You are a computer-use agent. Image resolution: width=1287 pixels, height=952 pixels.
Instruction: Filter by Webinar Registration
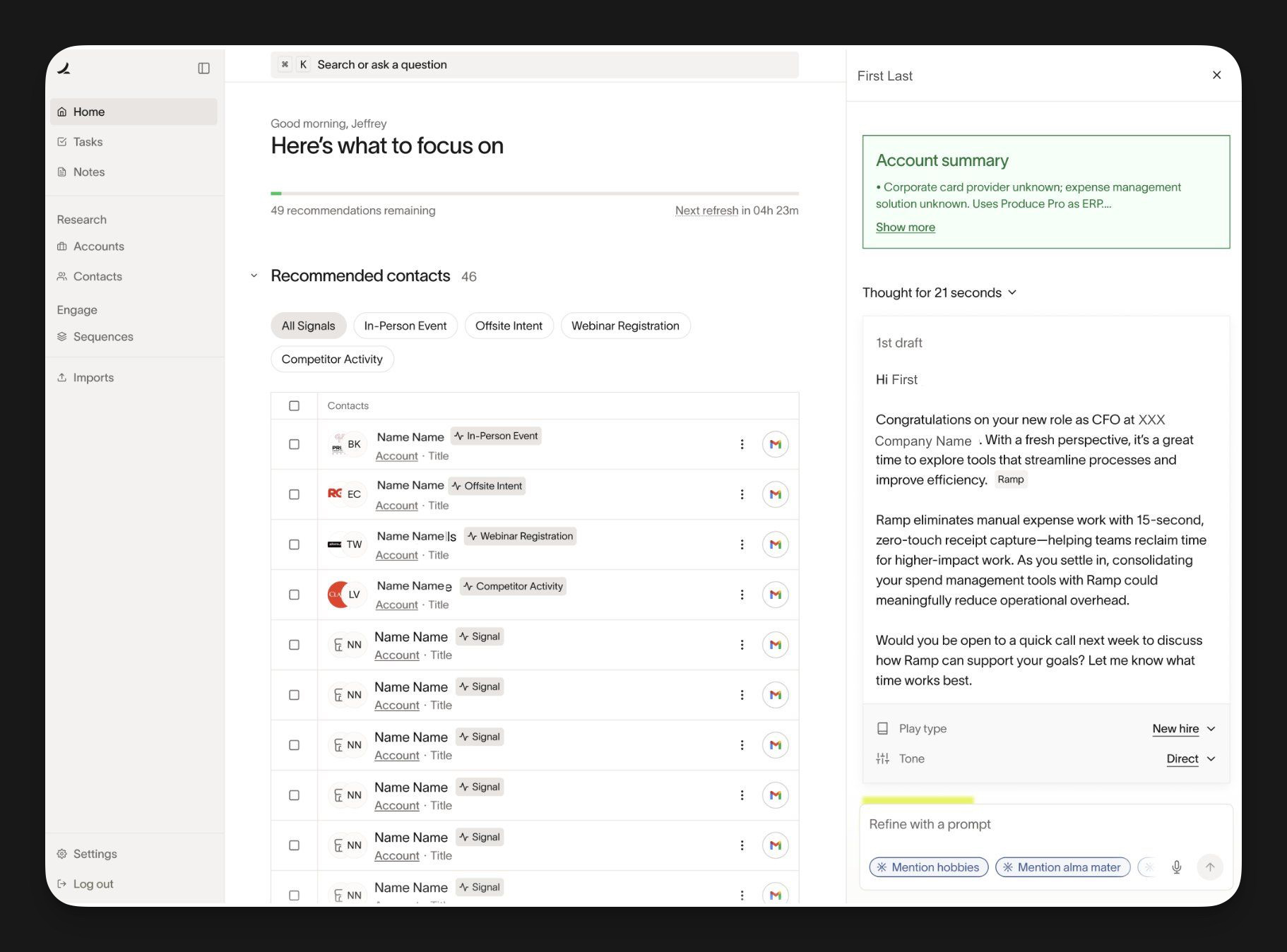point(625,326)
